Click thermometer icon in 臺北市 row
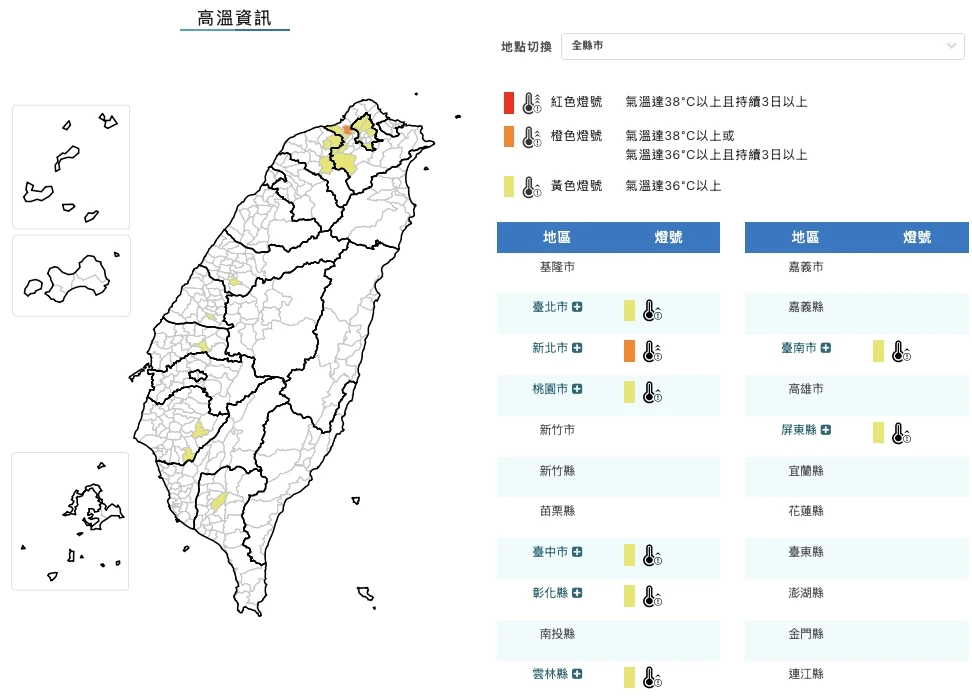 (652, 311)
